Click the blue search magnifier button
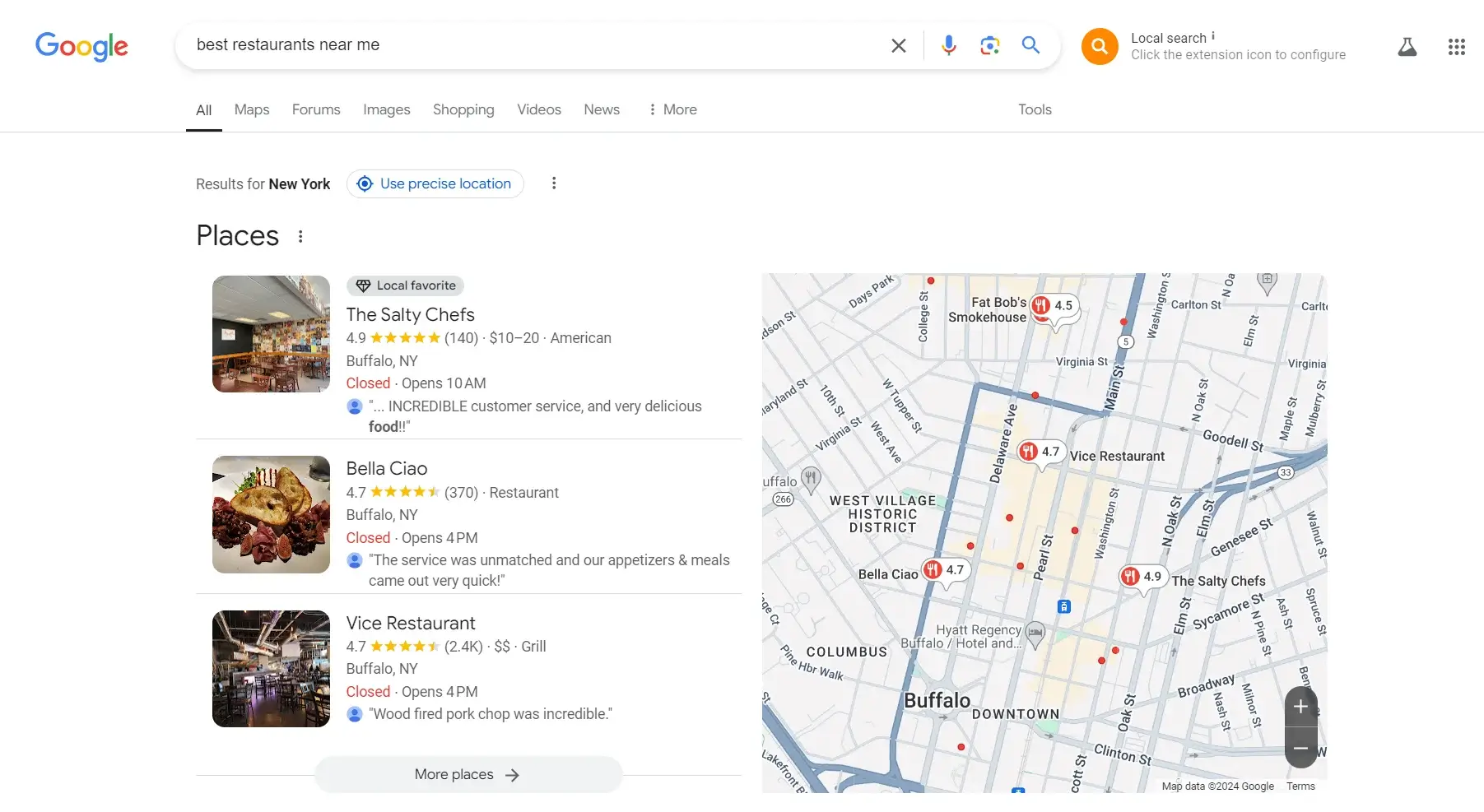1484x812 pixels. [1030, 45]
